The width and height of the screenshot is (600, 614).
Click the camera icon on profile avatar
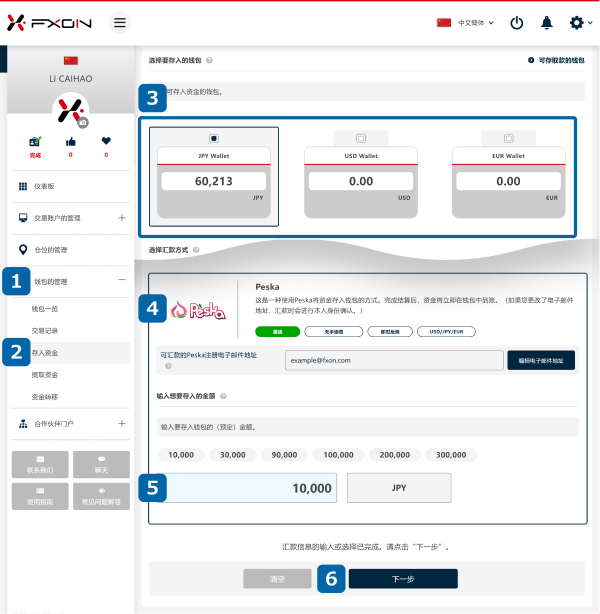pyautogui.click(x=83, y=122)
